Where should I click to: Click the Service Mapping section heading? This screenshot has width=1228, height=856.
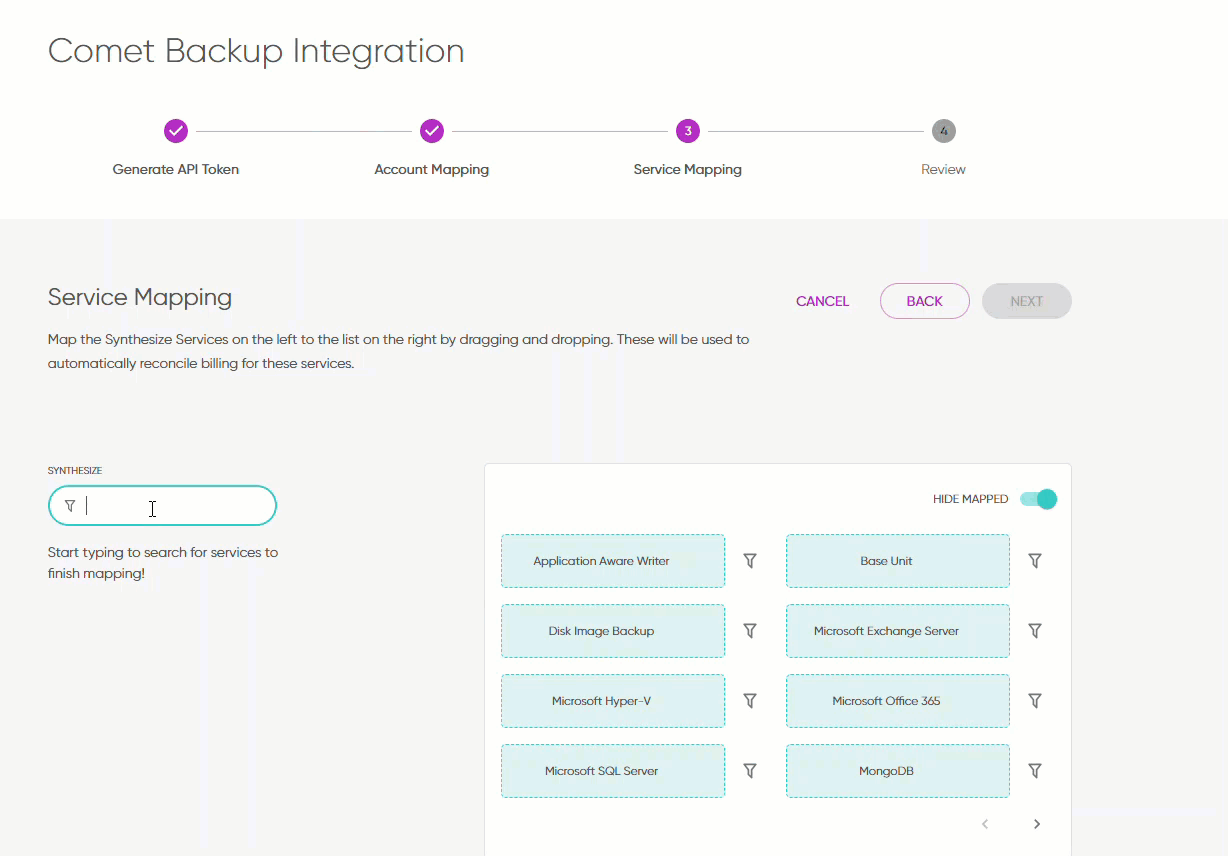(x=140, y=297)
